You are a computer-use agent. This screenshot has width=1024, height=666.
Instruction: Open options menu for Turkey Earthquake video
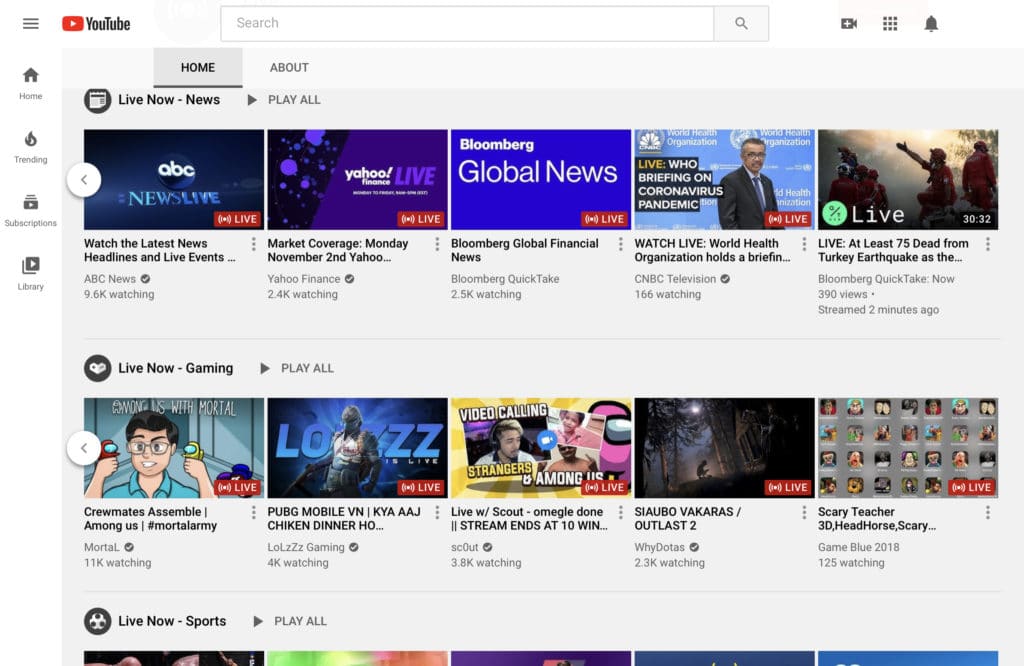click(987, 244)
